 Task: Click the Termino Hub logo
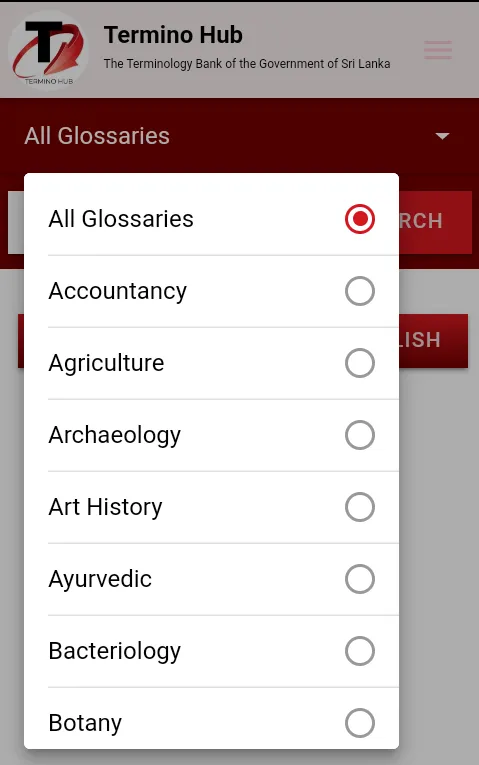pos(48,50)
